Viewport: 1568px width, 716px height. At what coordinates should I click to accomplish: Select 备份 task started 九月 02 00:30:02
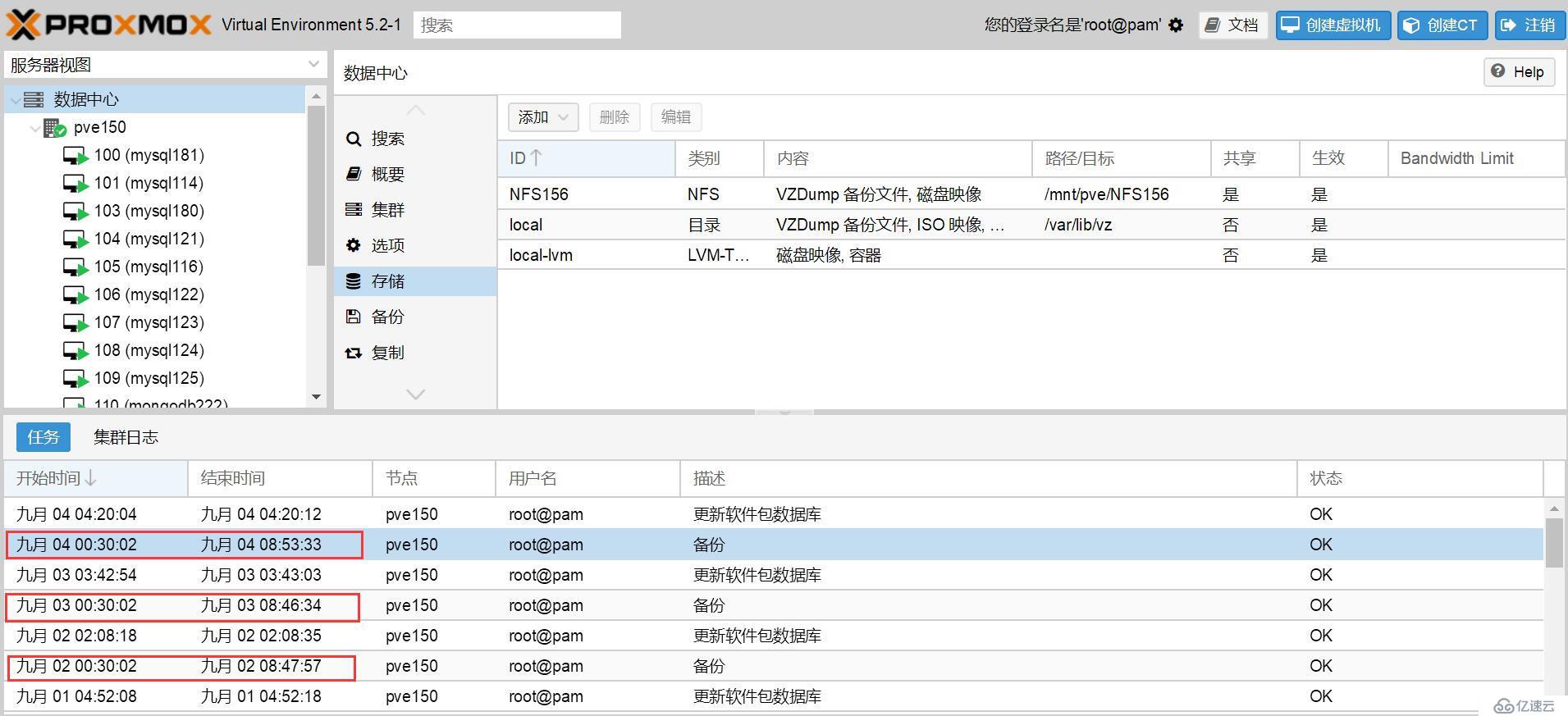774,666
